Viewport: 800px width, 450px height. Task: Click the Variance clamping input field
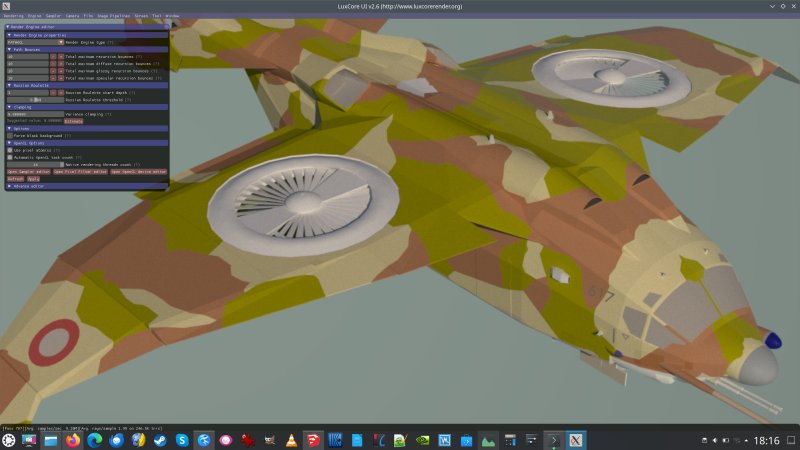[x=35, y=114]
